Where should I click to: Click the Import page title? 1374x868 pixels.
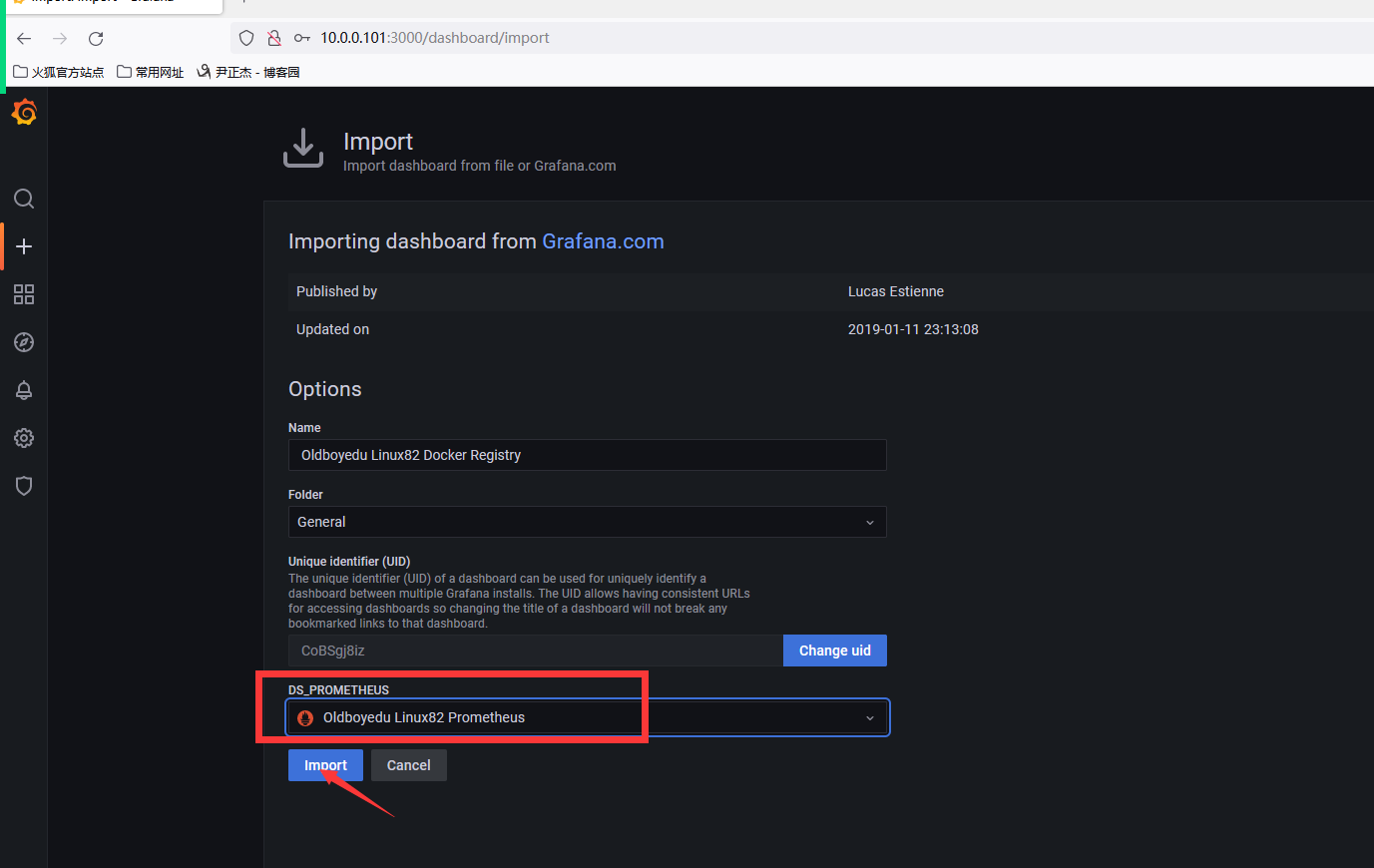[x=378, y=142]
